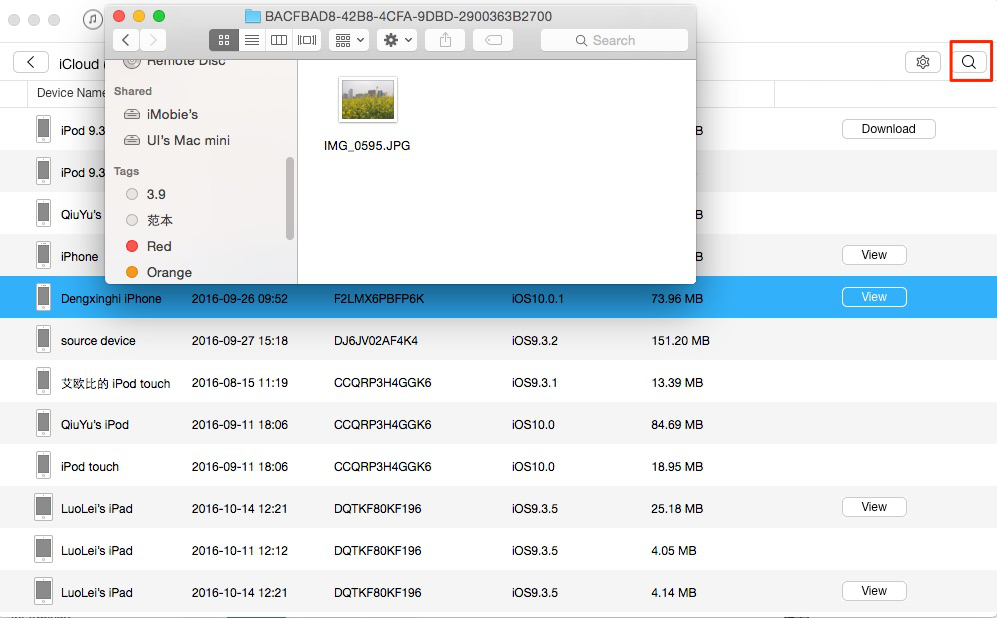Select iMobie's shared computer in sidebar
Image resolution: width=997 pixels, height=618 pixels.
172,115
